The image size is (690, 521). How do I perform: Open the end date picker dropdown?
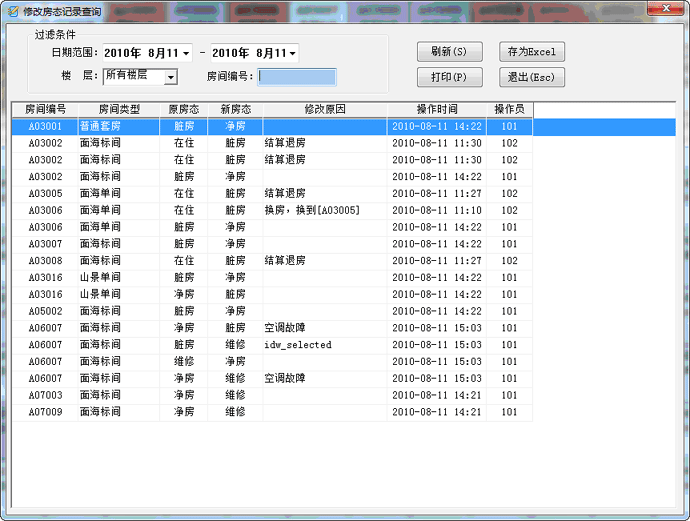pyautogui.click(x=292, y=53)
